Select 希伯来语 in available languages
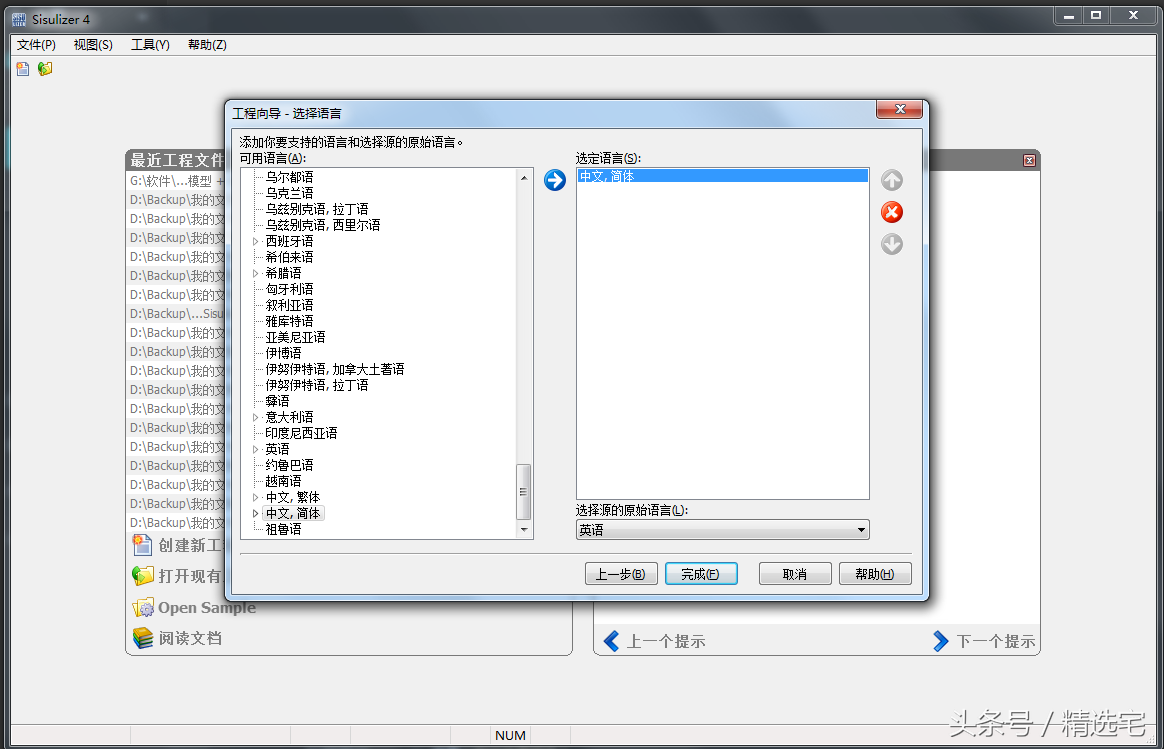 coord(290,257)
